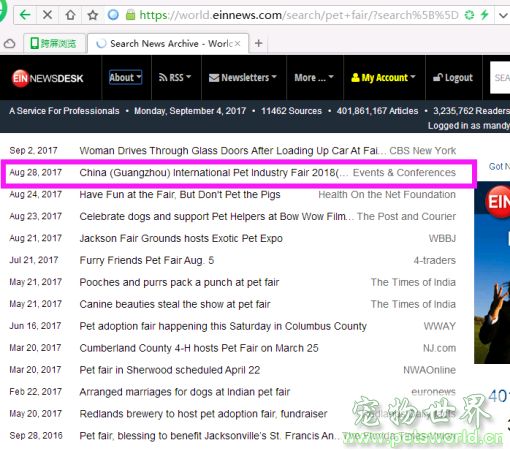Open the Newsletters dropdown menu
510x451 pixels.
(243, 77)
